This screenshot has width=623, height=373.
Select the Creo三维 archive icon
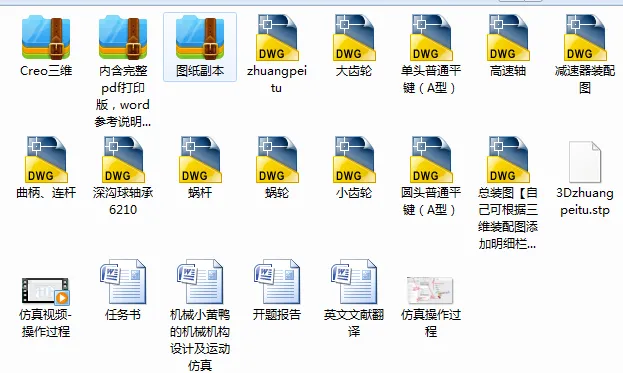(46, 38)
